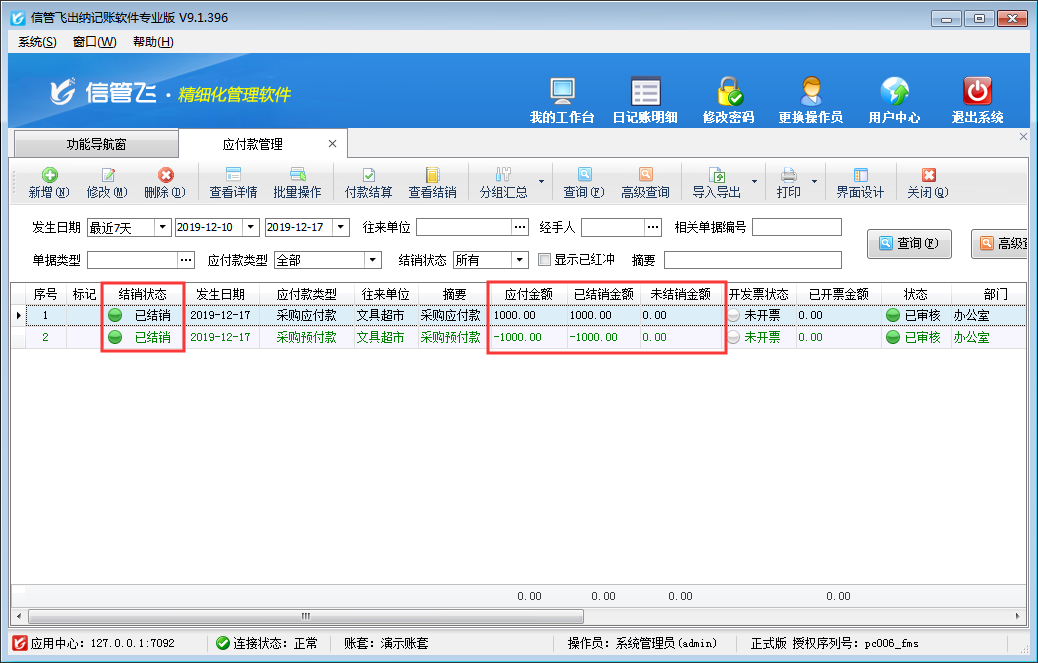Viewport: 1038px width, 663px height.
Task: Click the 摘要 text input field
Action: click(x=752, y=260)
